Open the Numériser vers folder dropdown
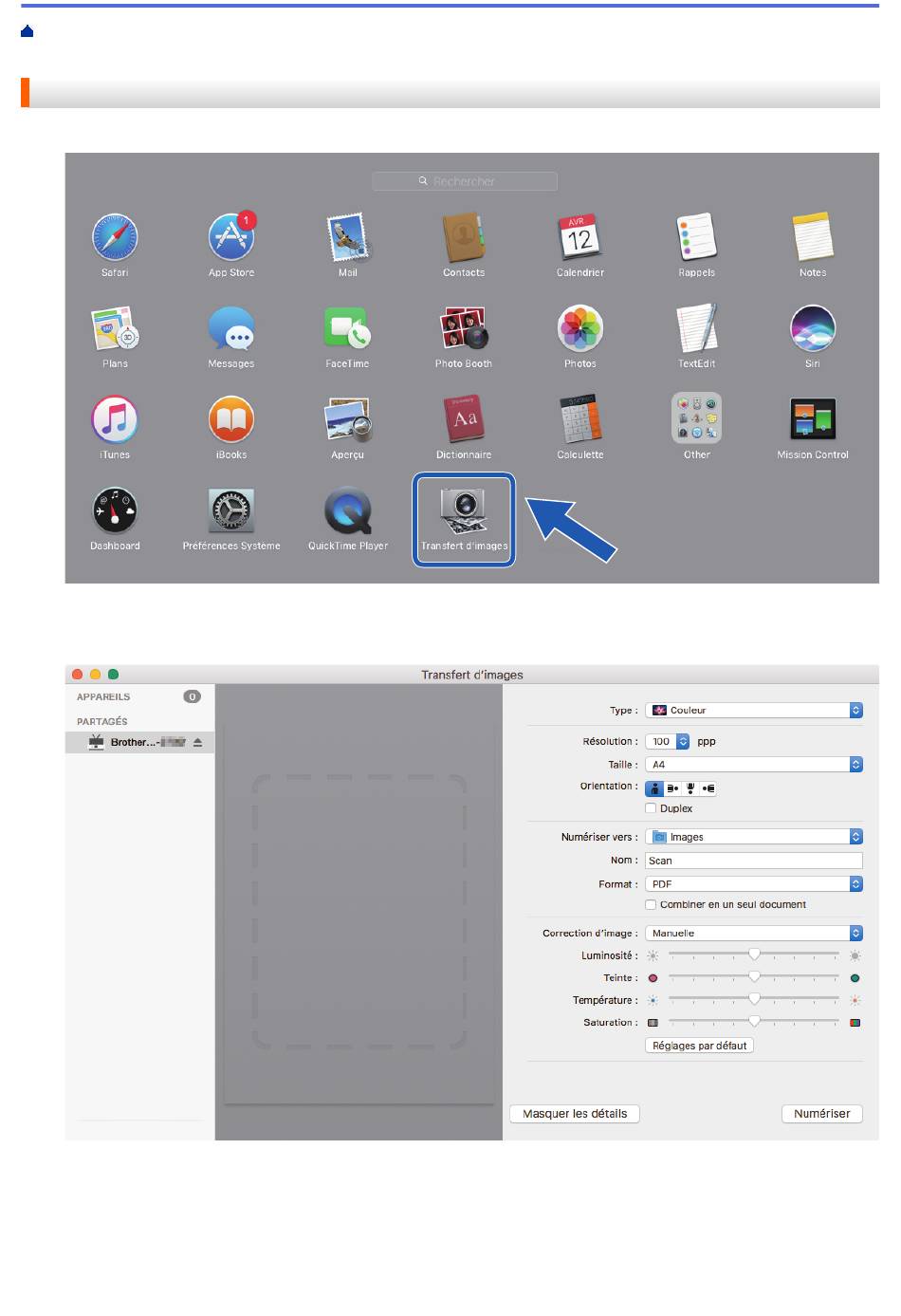Screen dimensions: 901x1316 pos(754,837)
